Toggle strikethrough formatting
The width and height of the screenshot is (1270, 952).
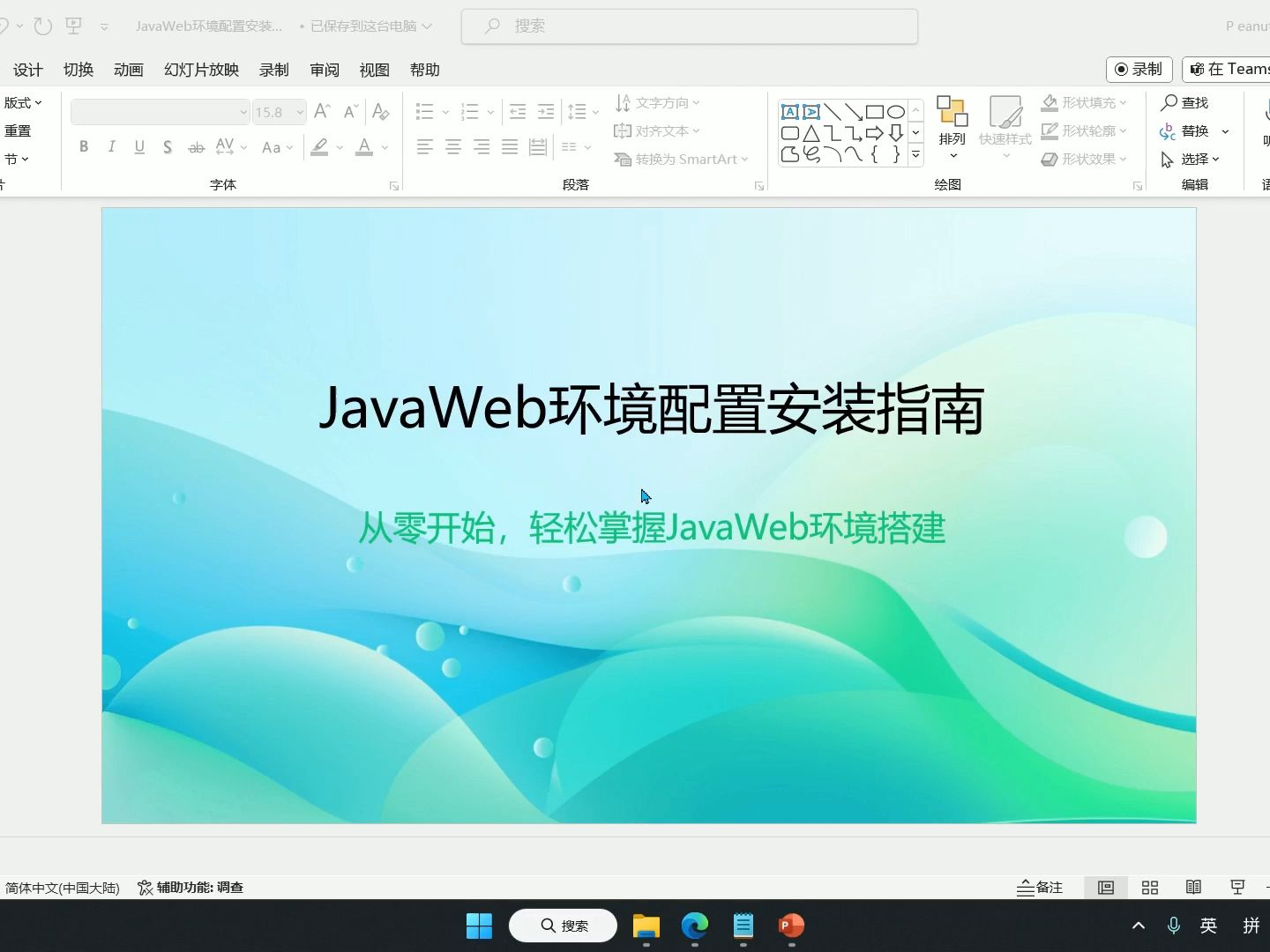[196, 147]
